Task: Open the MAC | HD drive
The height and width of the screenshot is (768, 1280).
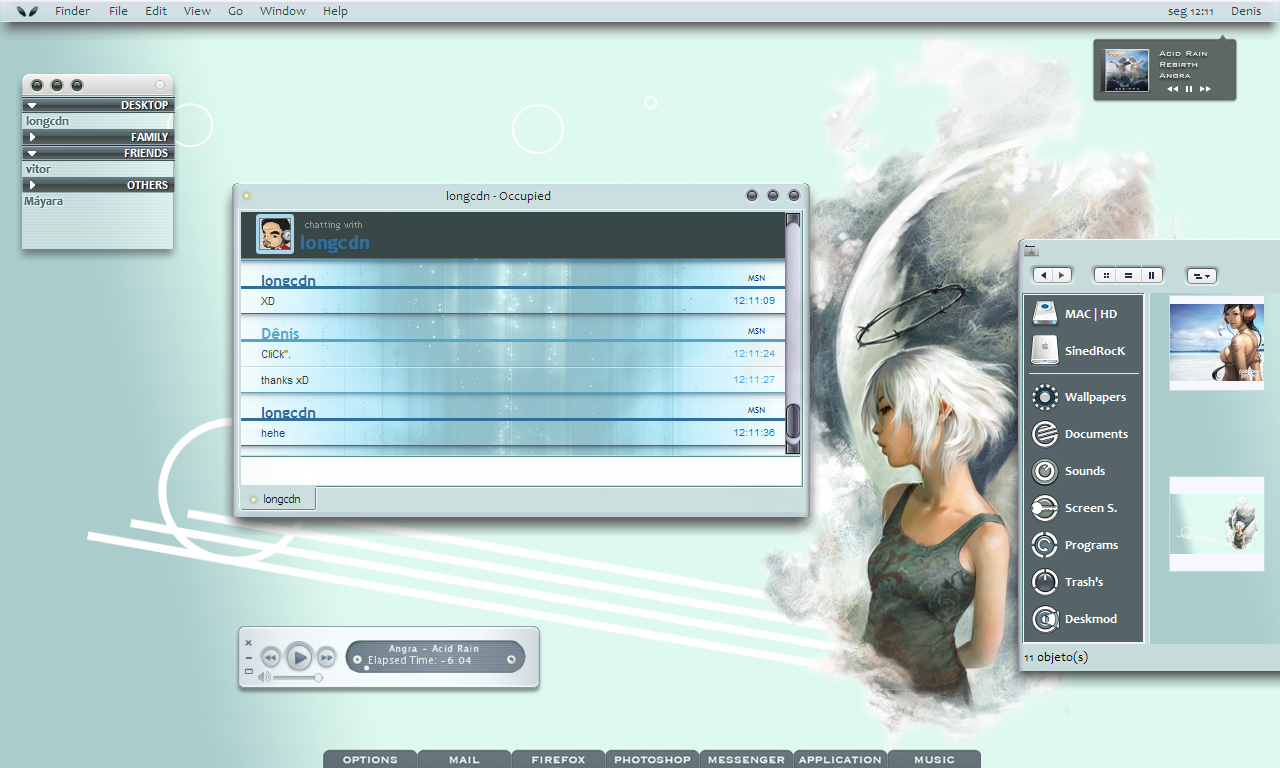Action: click(x=1082, y=314)
